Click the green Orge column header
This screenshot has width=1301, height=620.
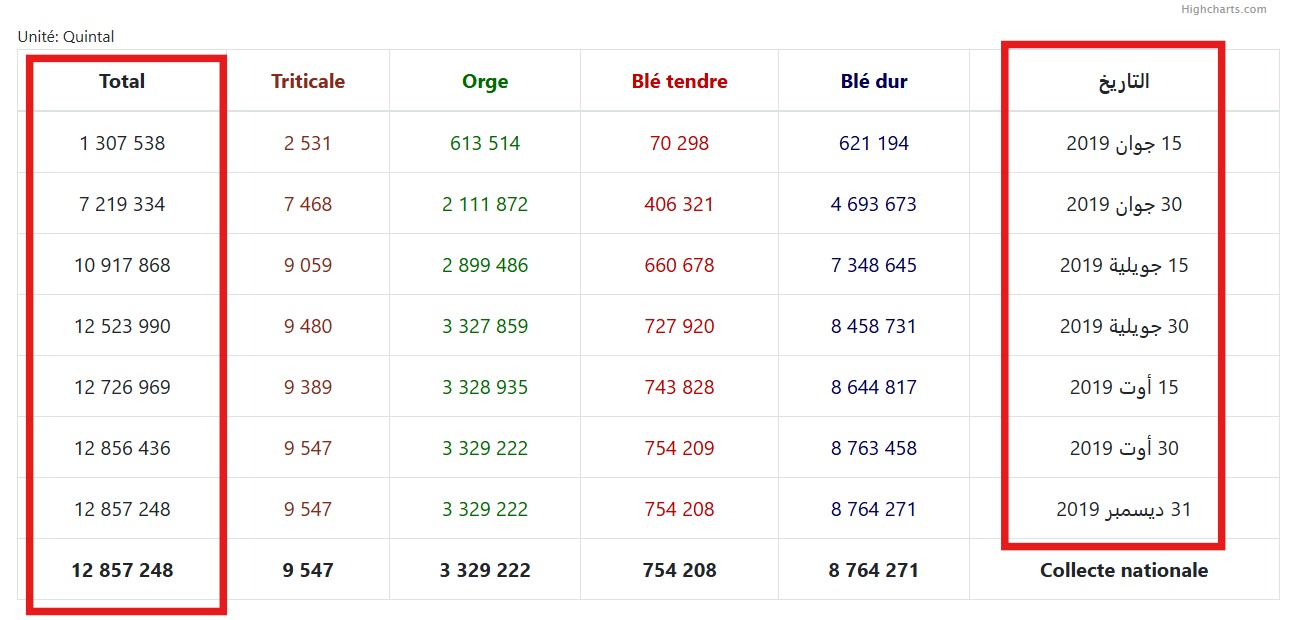click(x=485, y=82)
